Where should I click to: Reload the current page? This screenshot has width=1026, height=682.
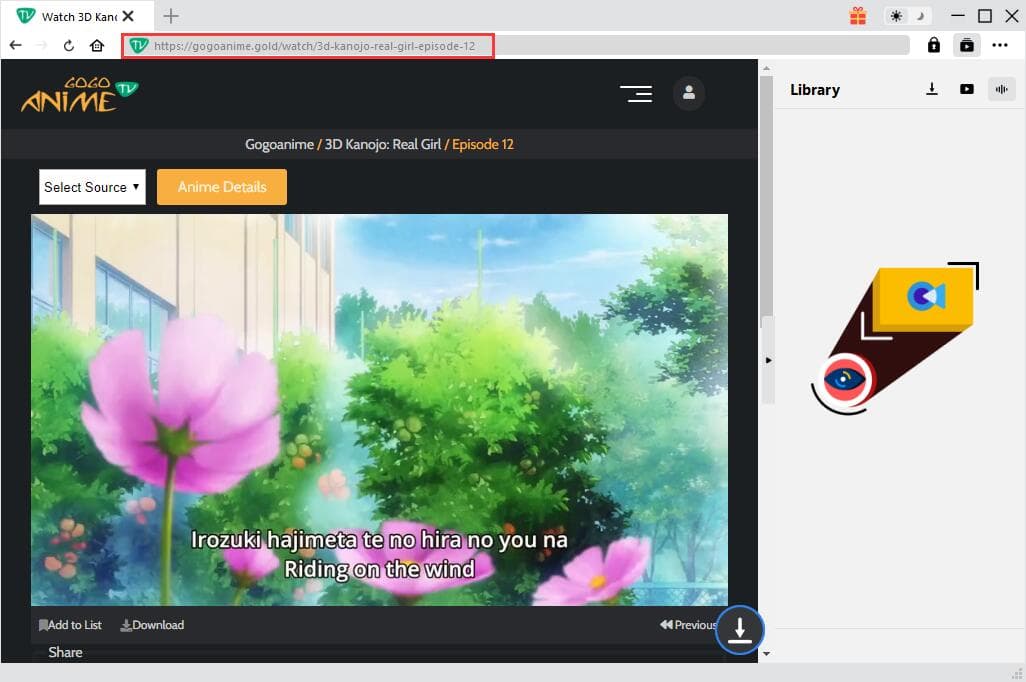(x=69, y=45)
